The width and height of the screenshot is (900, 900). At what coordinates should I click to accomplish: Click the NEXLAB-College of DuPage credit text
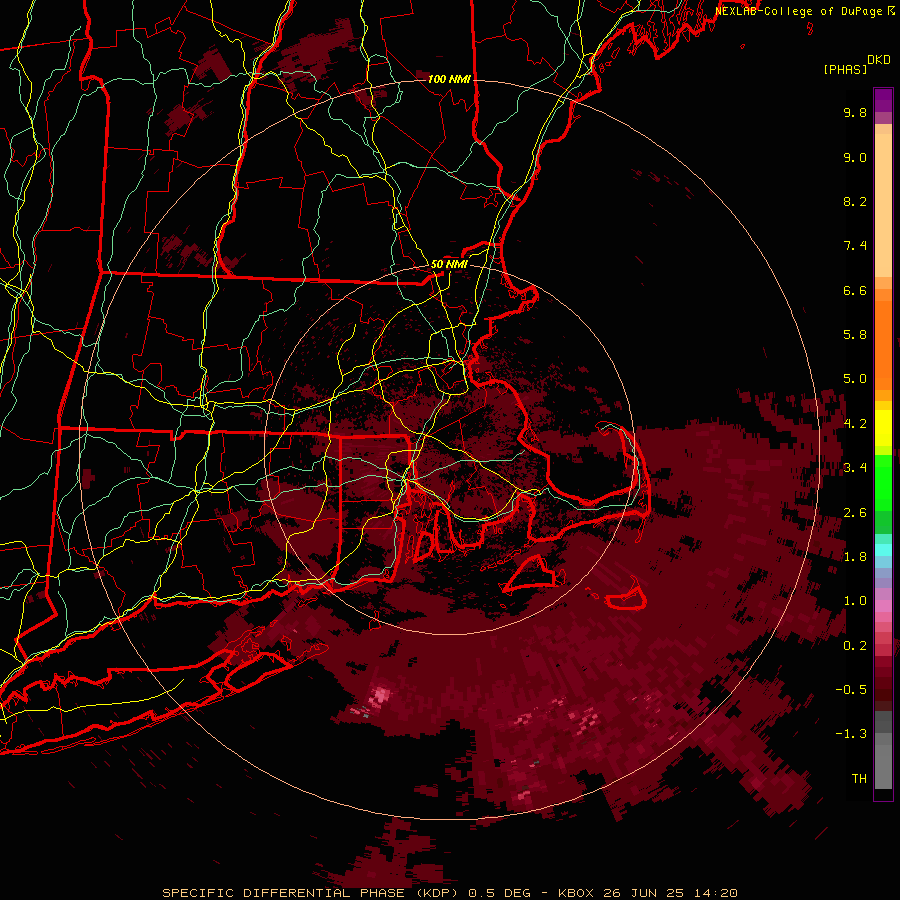(799, 11)
